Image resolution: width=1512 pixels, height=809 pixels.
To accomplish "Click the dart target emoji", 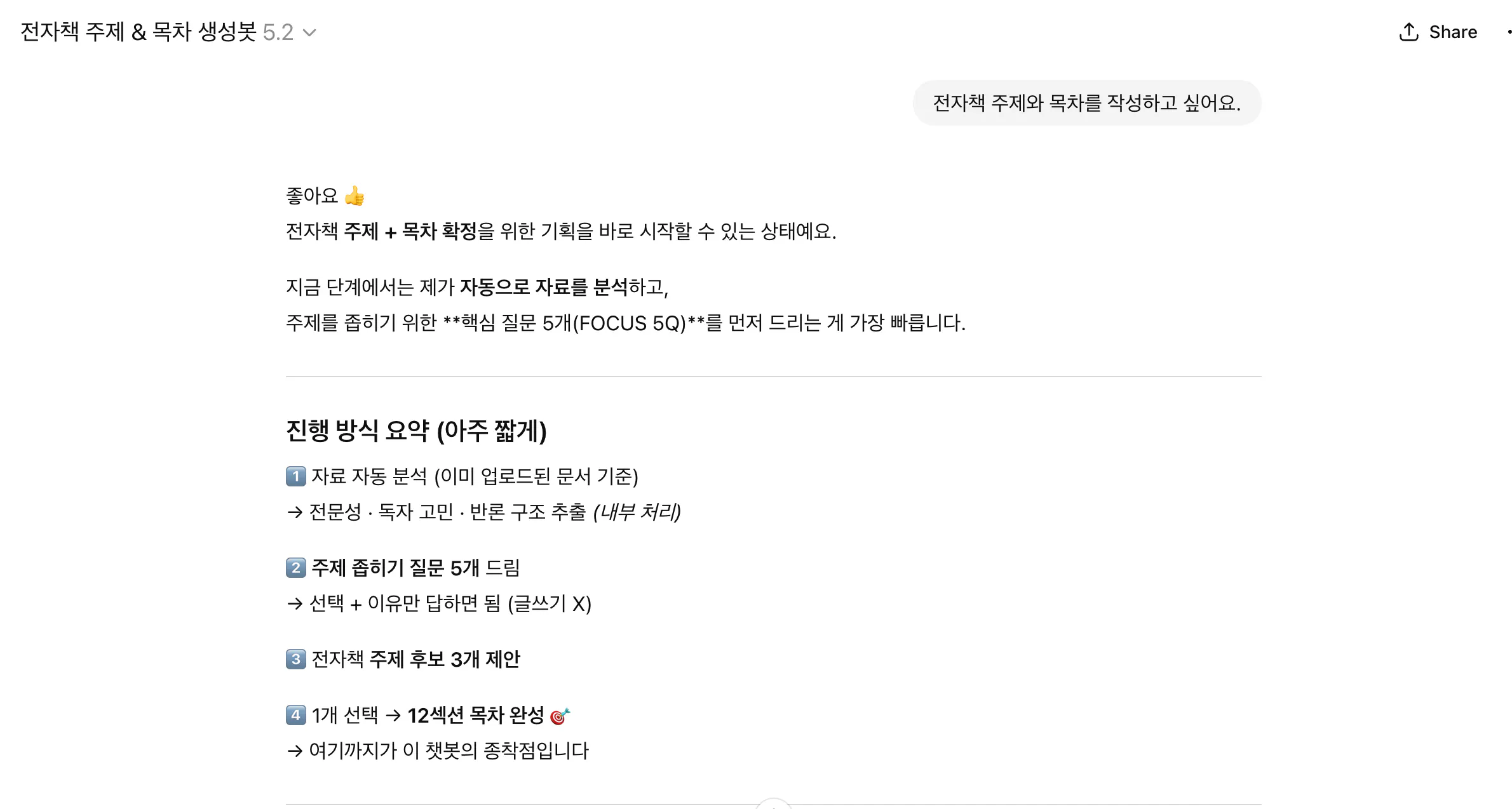I will coord(560,716).
